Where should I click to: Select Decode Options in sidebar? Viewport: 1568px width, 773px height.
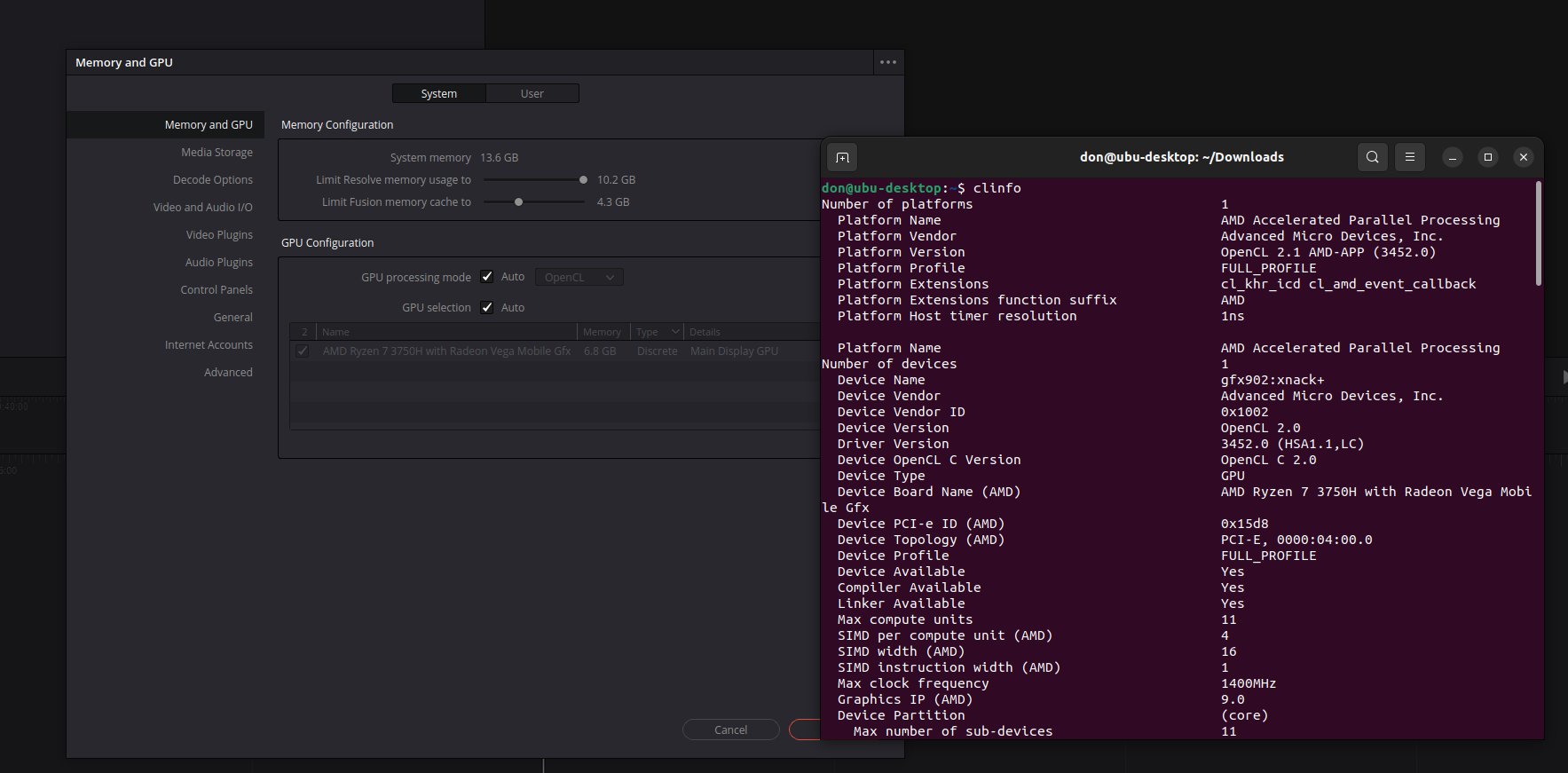click(212, 179)
